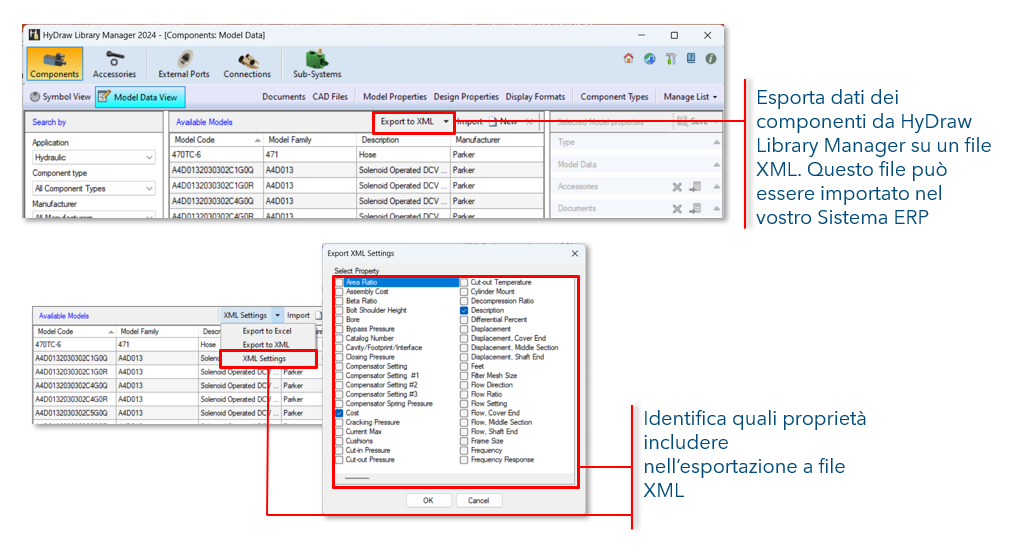This screenshot has height=559, width=1018.
Task: Click the Export to XML button label
Action: pyautogui.click(x=407, y=121)
